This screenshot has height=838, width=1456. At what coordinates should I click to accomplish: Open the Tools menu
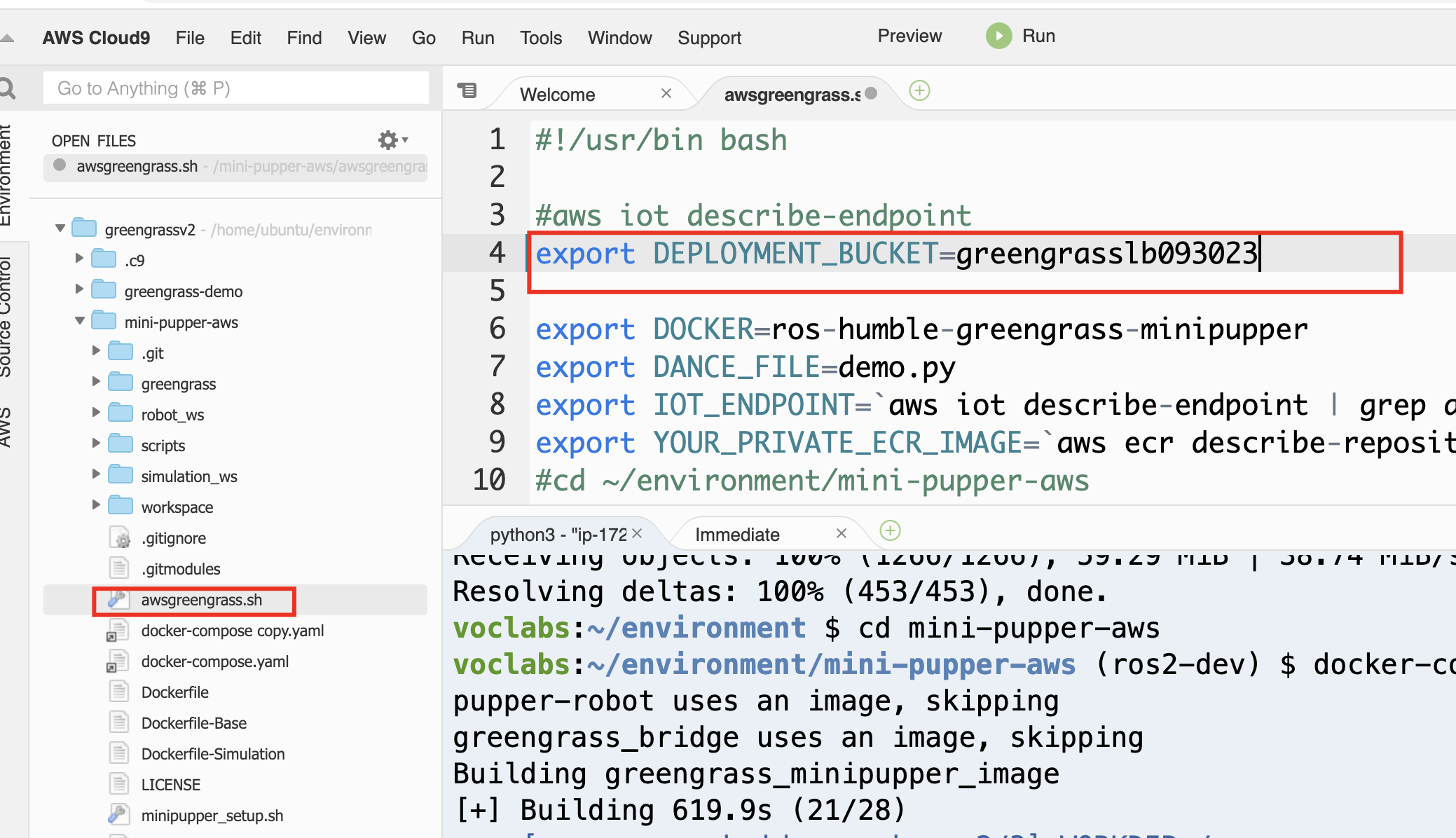tap(540, 38)
